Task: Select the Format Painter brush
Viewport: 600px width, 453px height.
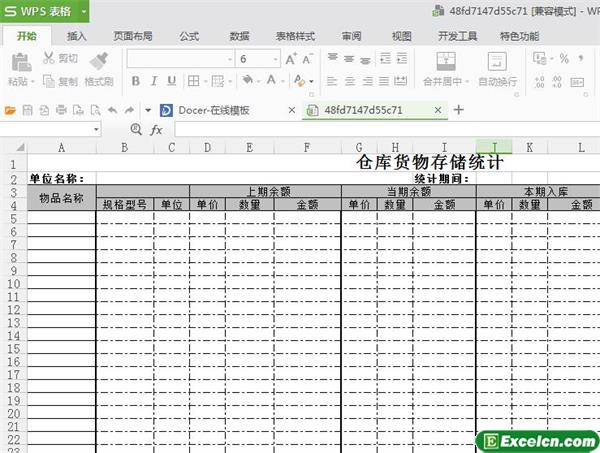Action: click(99, 61)
